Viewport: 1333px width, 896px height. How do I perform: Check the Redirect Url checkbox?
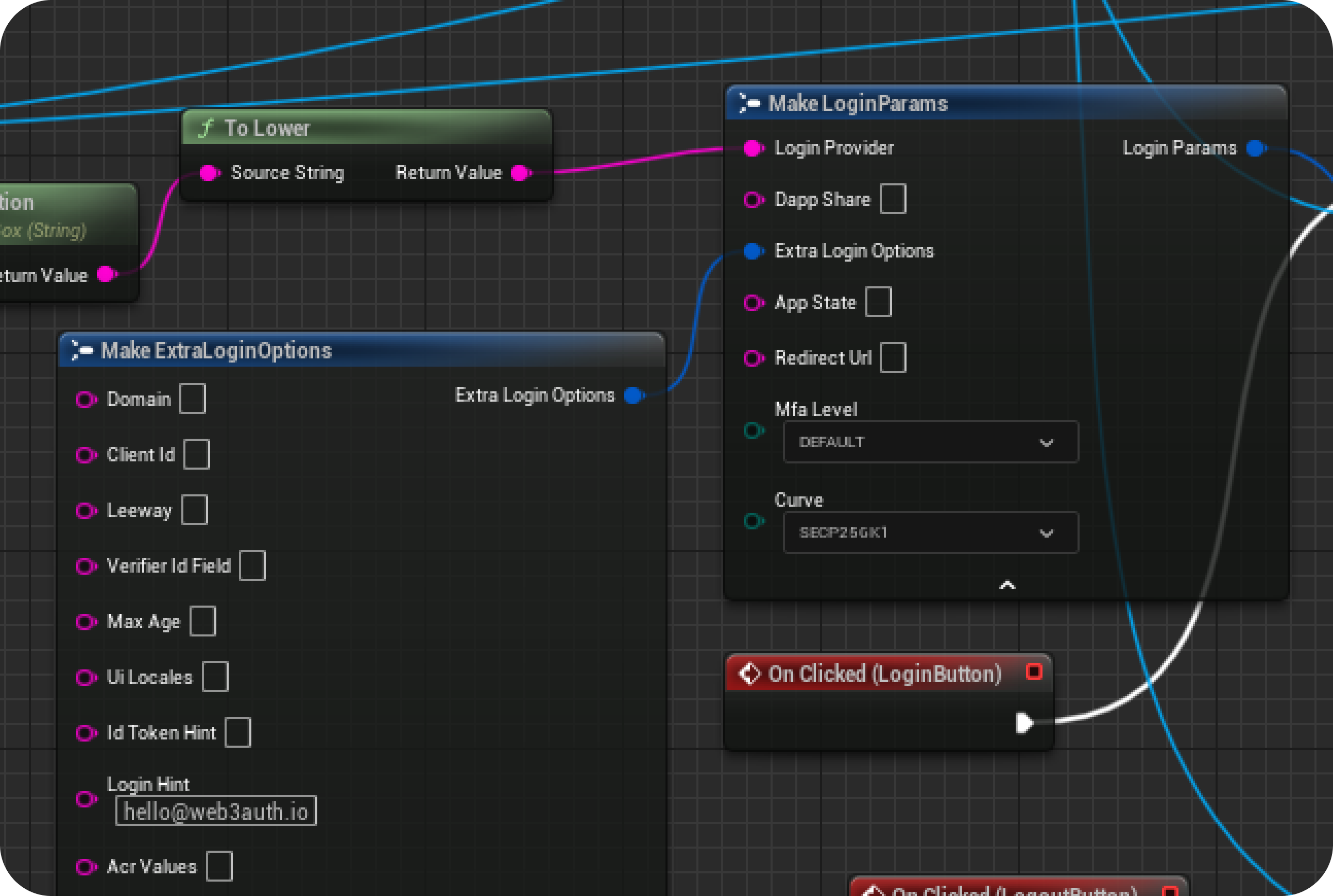893,358
